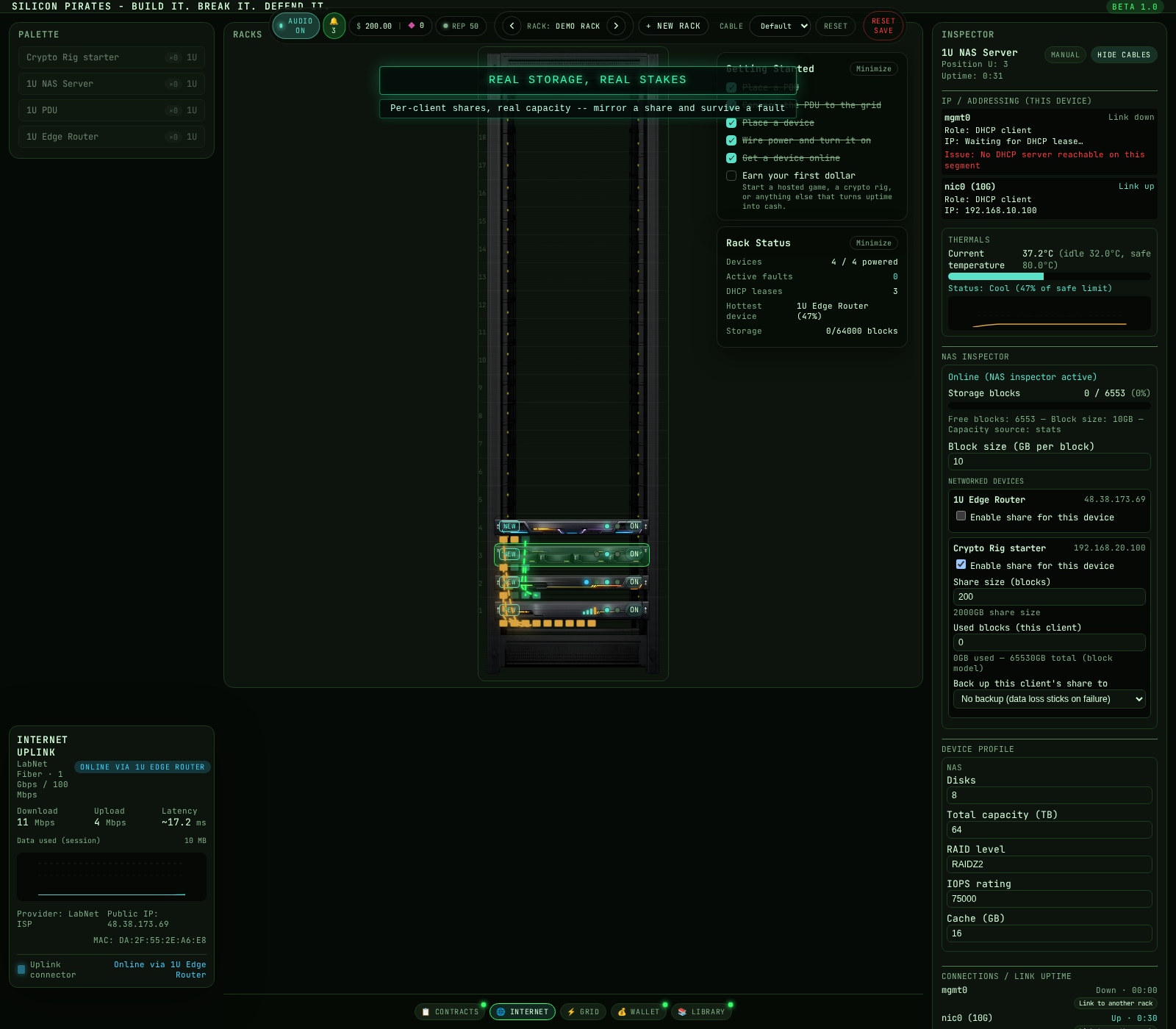
Task: Switch to the Internet tab
Action: [522, 1012]
